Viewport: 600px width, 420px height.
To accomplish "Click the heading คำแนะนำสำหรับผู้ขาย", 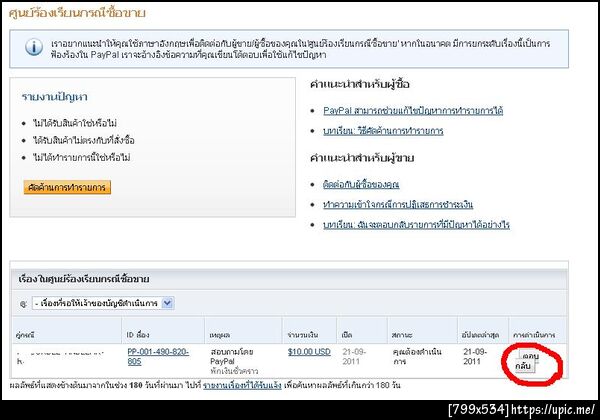I will (x=362, y=158).
